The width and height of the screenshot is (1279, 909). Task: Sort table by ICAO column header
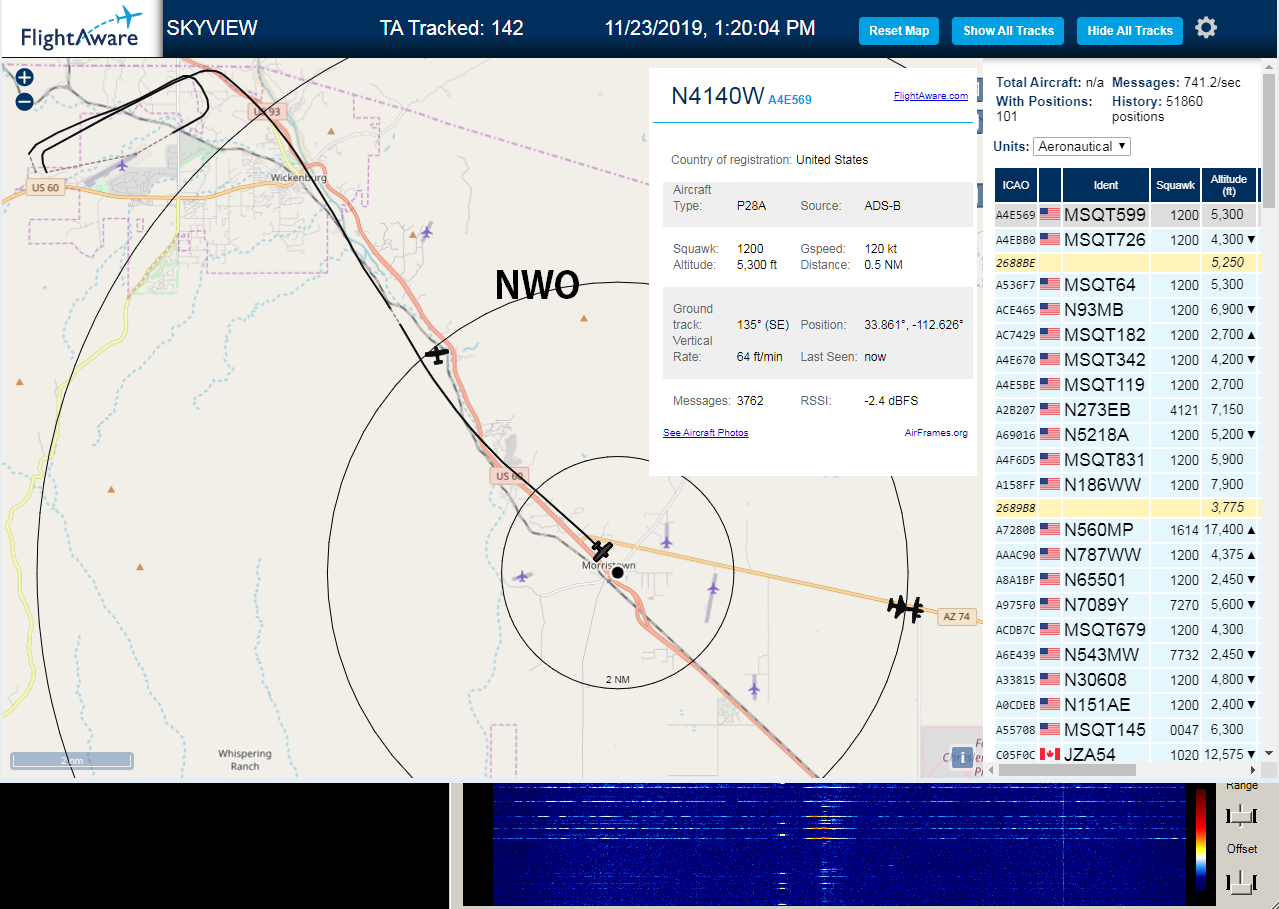point(1016,184)
